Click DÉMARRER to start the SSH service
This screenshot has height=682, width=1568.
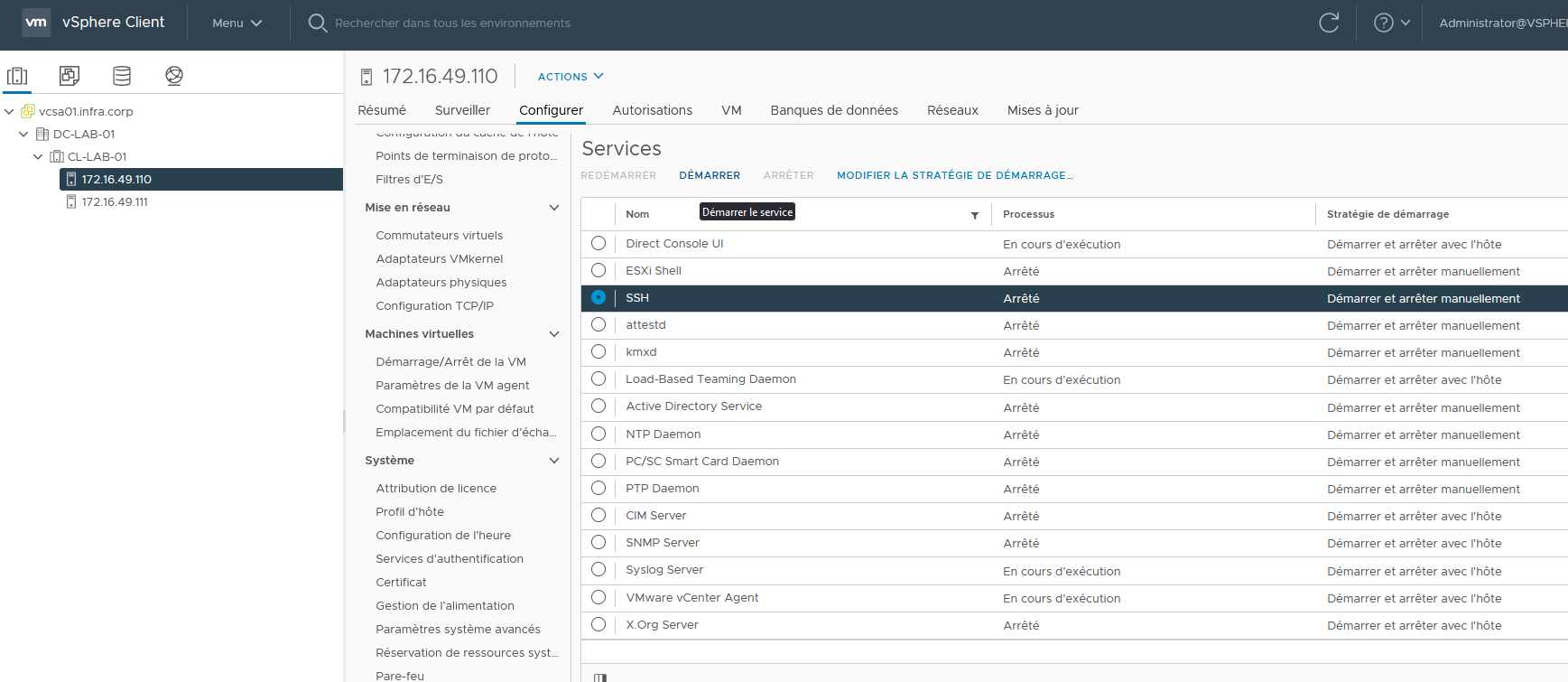(x=710, y=175)
